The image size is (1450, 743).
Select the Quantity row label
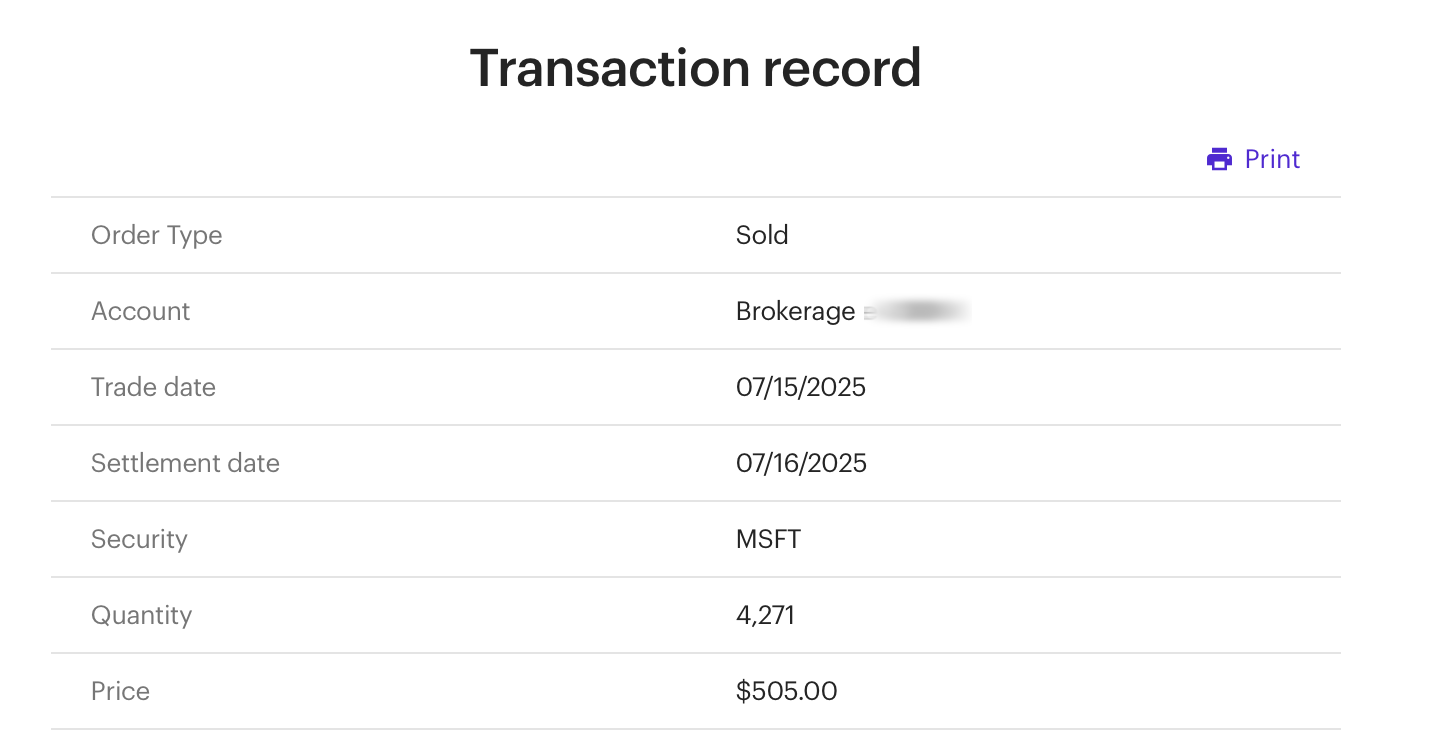[x=141, y=615]
